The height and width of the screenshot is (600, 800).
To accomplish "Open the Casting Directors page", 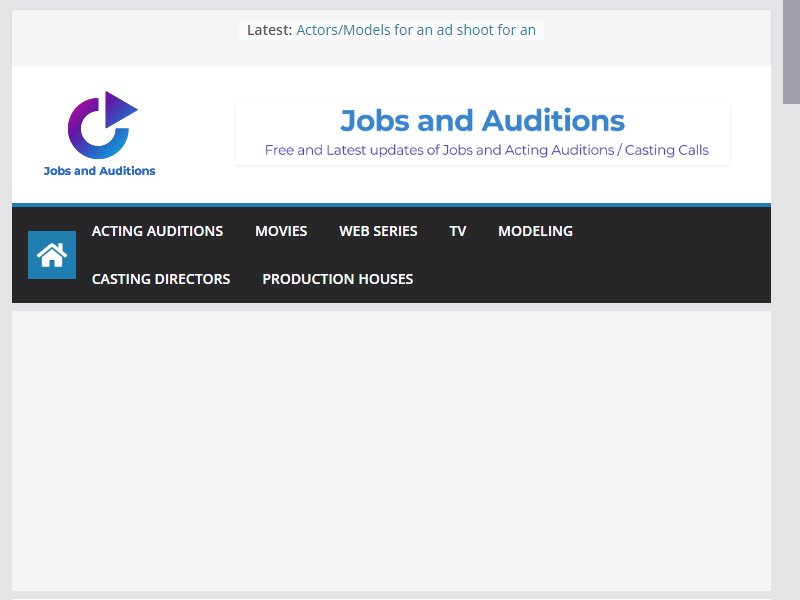I will tap(161, 279).
